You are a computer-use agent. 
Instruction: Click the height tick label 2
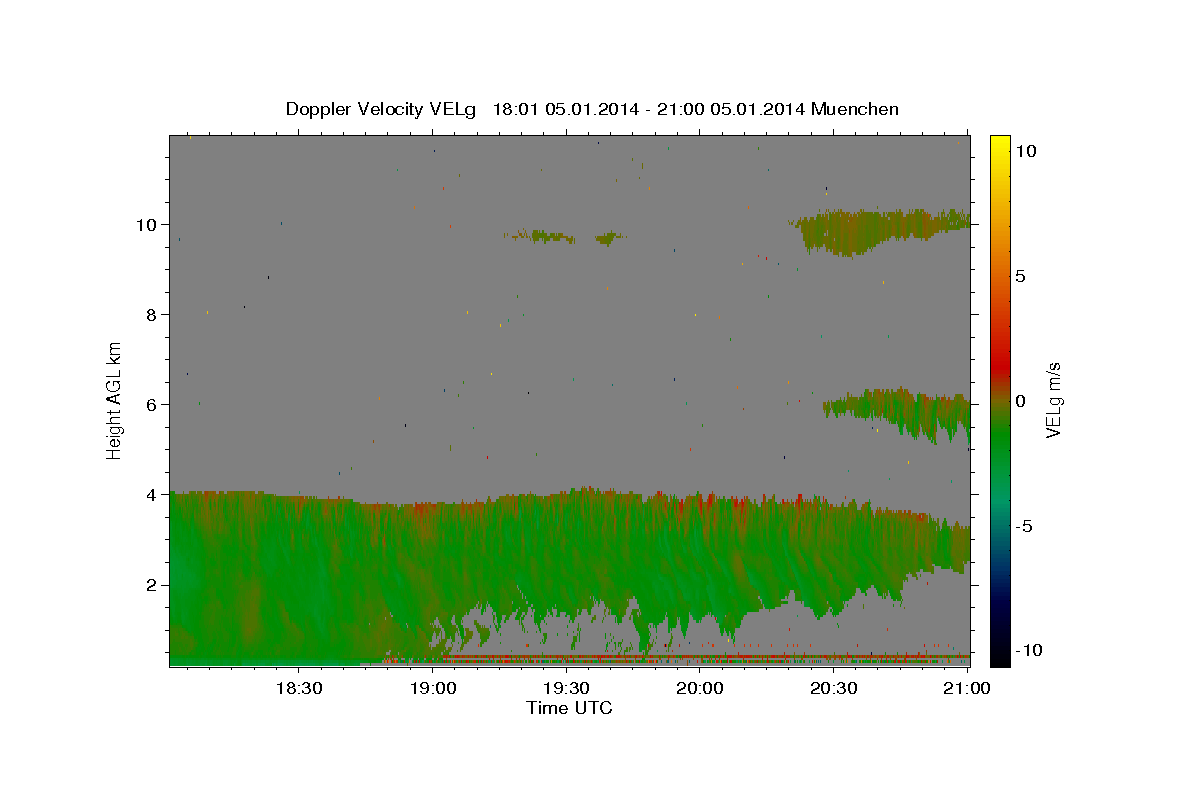pyautogui.click(x=153, y=585)
